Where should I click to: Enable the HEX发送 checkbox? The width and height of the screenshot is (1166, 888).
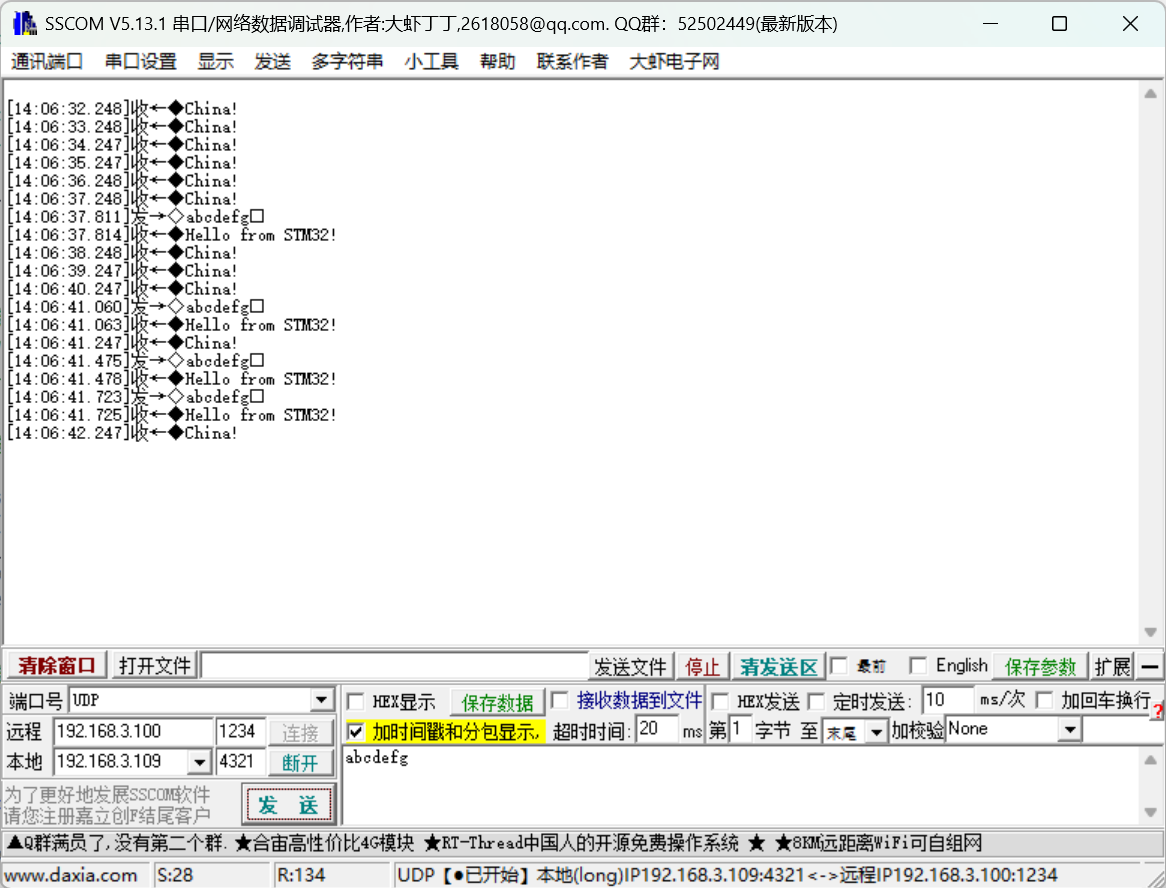point(720,701)
